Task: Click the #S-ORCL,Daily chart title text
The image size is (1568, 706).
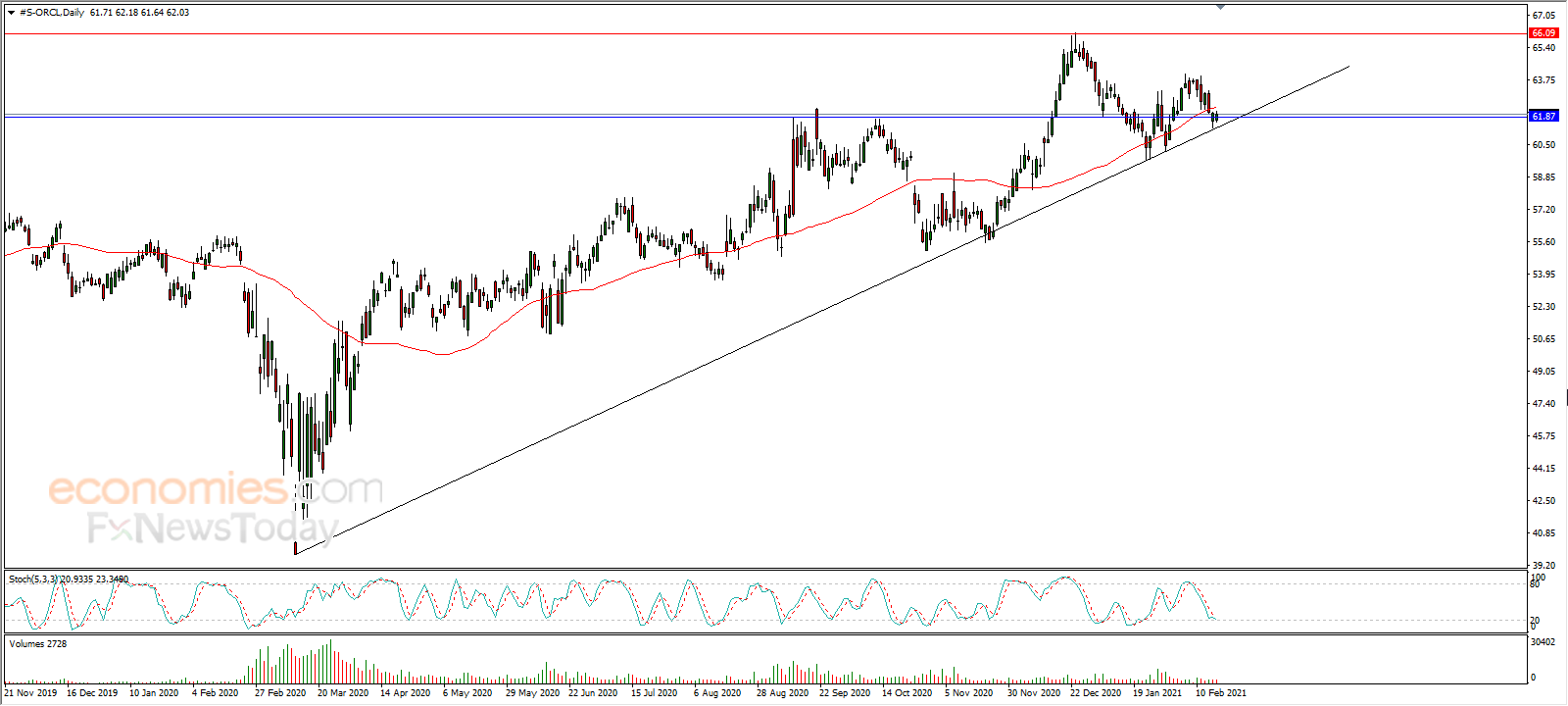Action: click(x=52, y=13)
